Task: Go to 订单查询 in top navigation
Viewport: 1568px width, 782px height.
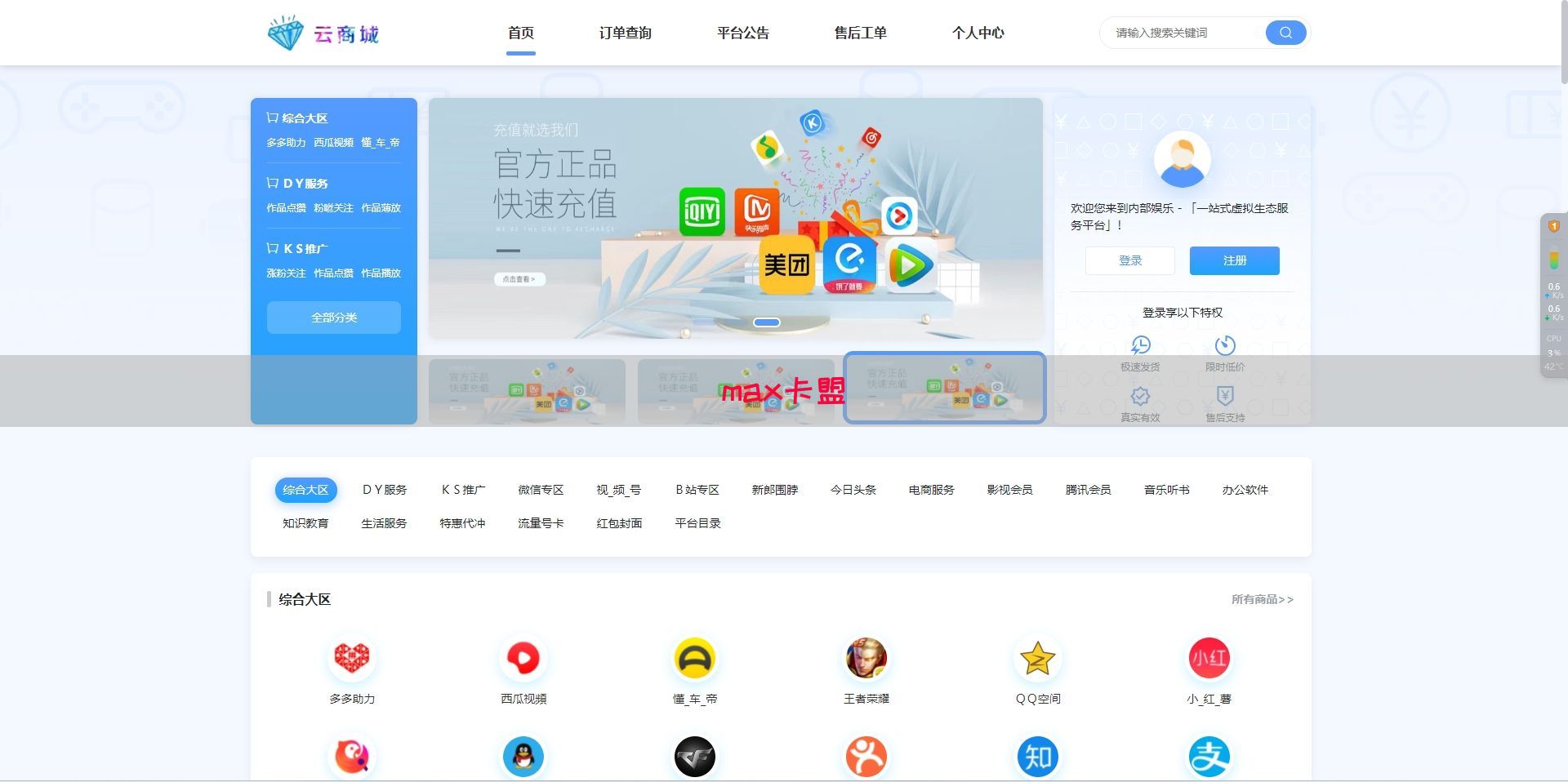Action: pos(625,33)
